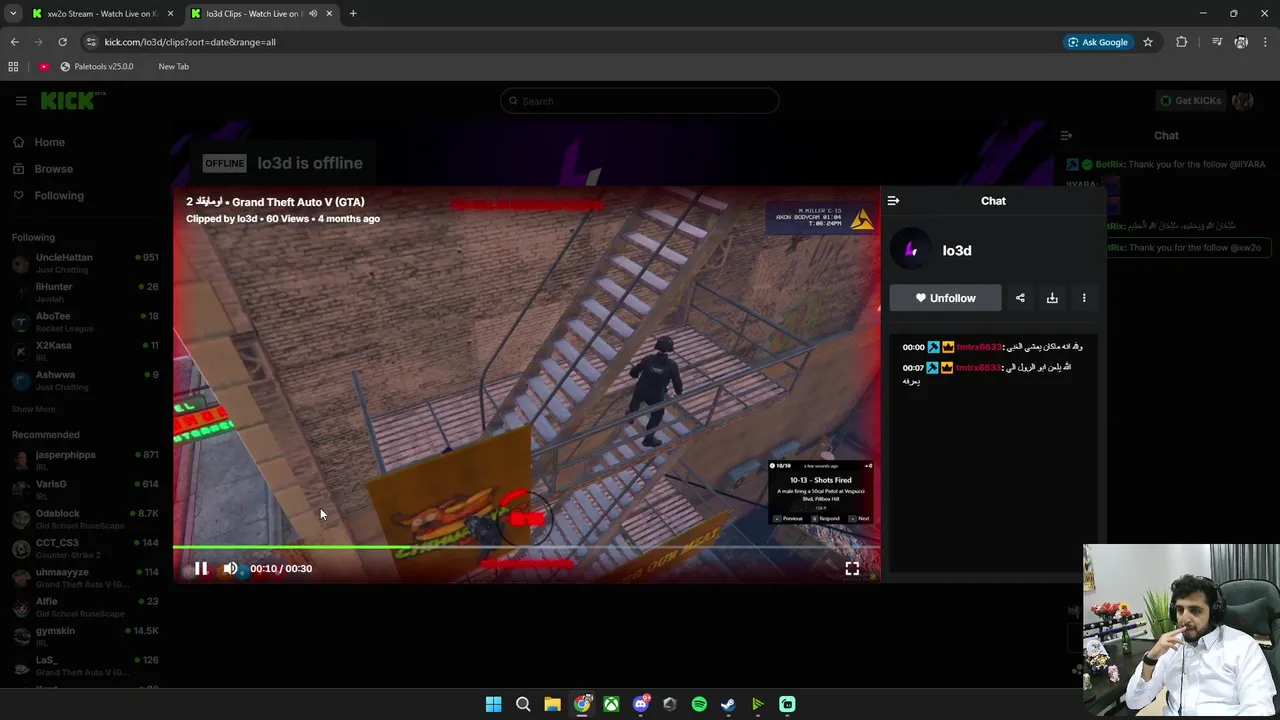Reload the current page
Viewport: 1280px width, 720px height.
[63, 42]
